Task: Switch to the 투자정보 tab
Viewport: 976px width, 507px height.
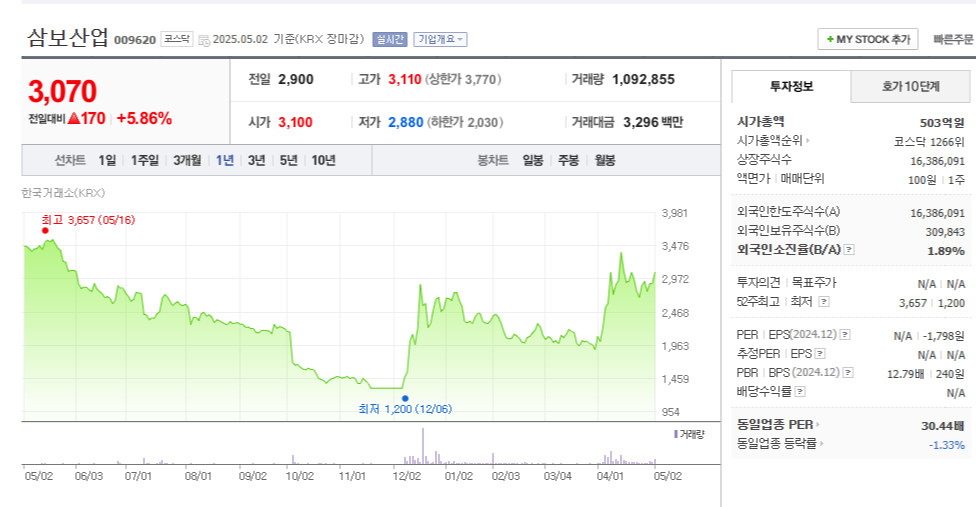Action: point(791,86)
